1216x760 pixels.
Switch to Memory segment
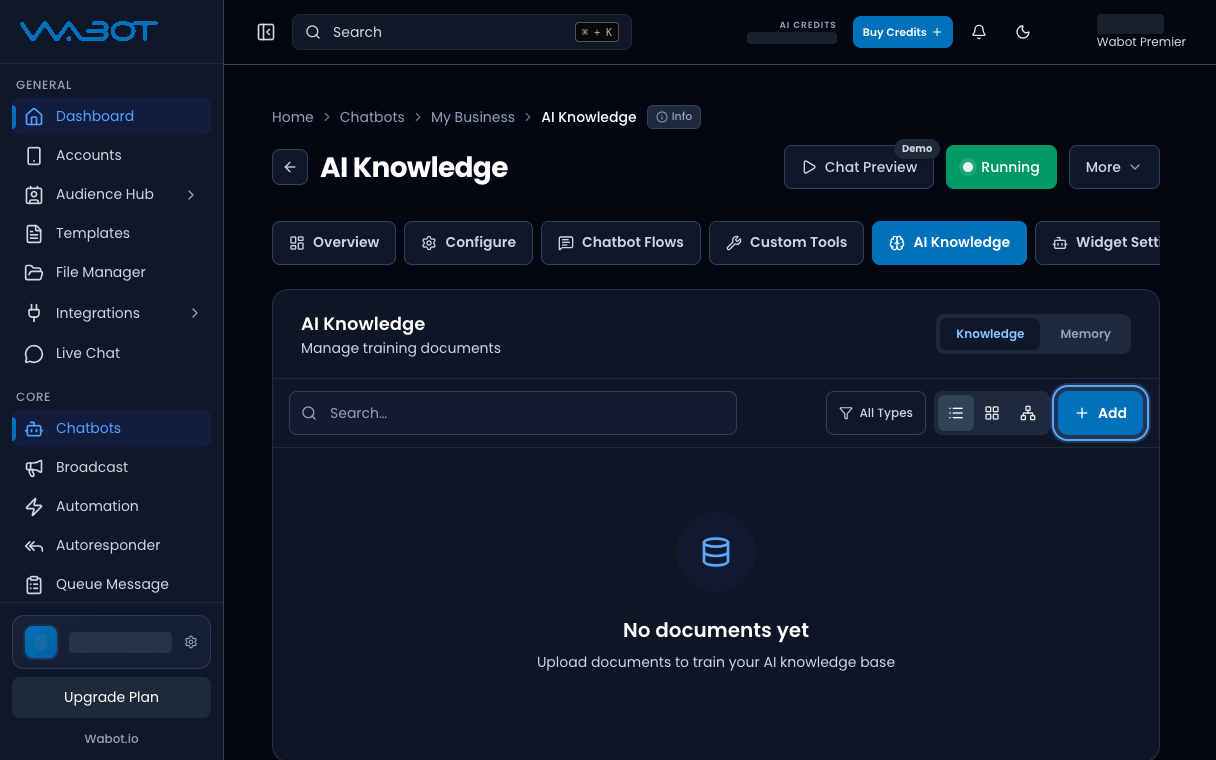[1085, 334]
